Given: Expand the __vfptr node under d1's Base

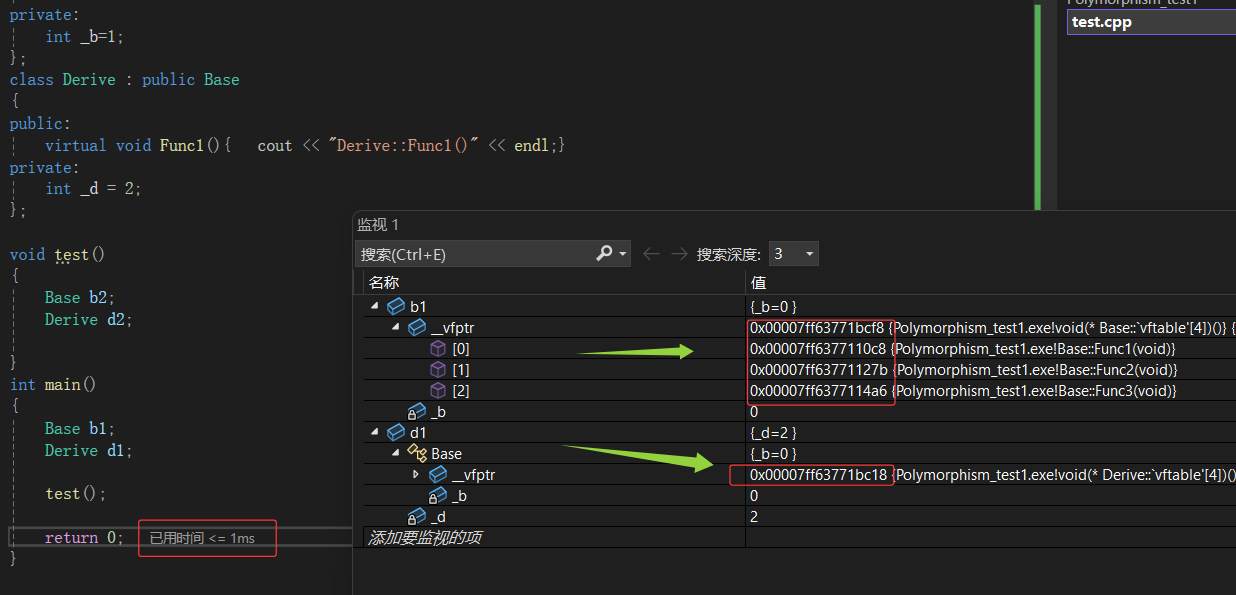Looking at the screenshot, I should [x=417, y=474].
